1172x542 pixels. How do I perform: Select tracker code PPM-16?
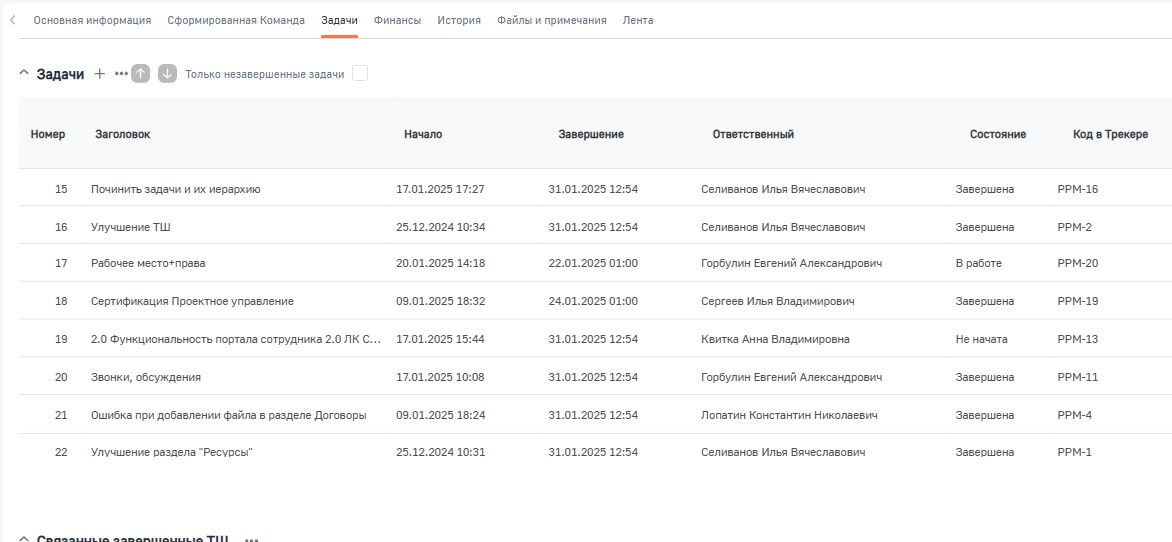[1078, 189]
